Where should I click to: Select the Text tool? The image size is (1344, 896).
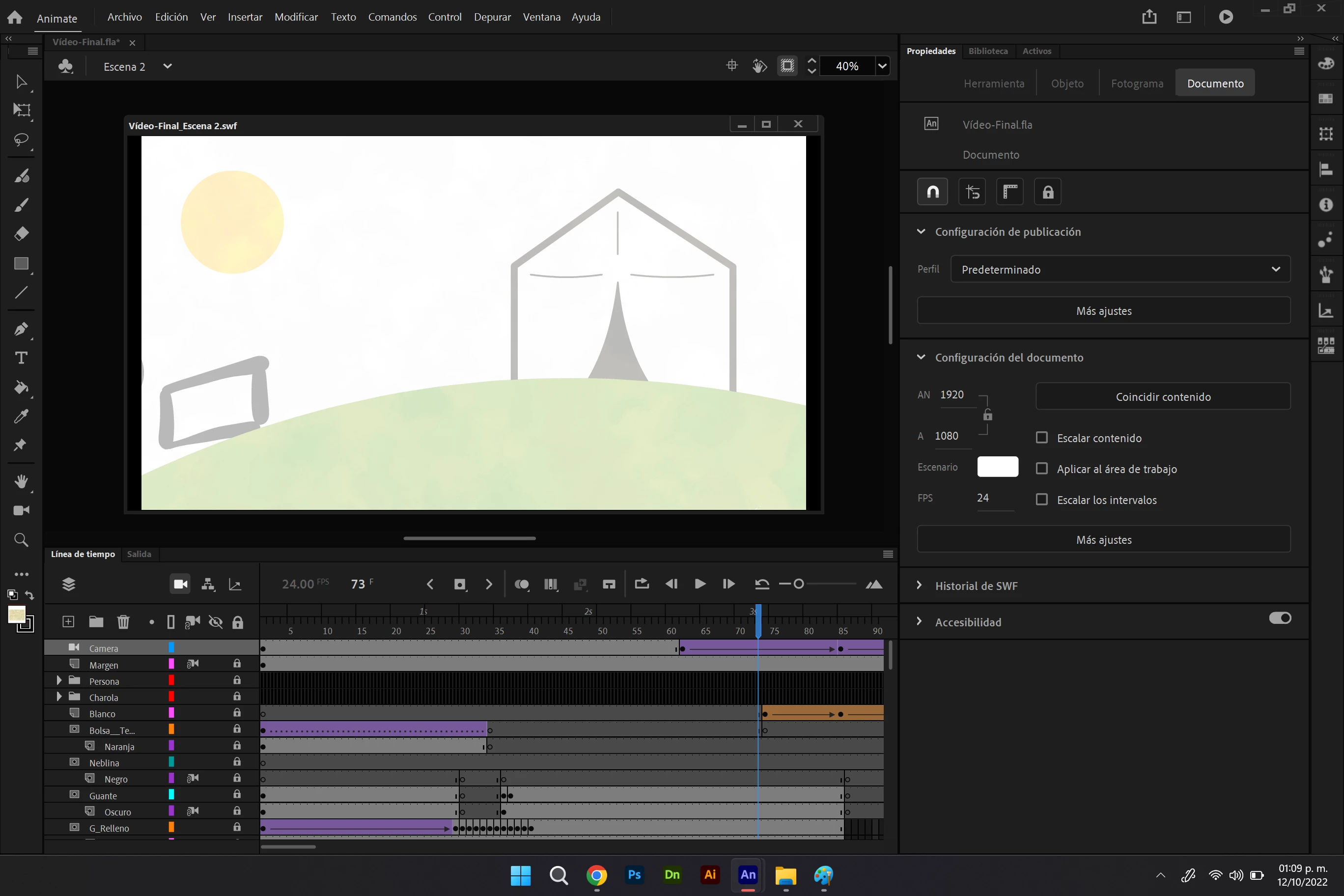pyautogui.click(x=21, y=358)
